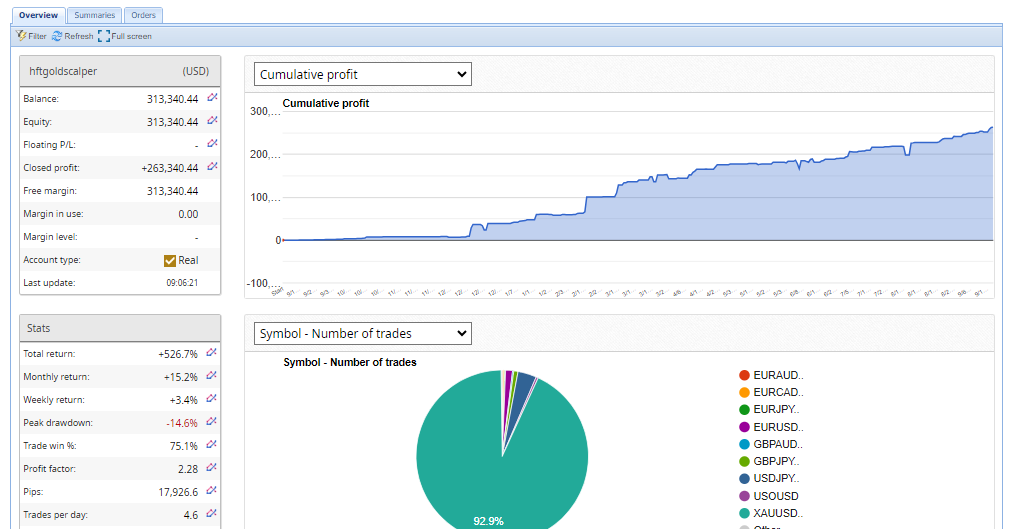Open the Filter tool
Viewport: 1019px width, 529px height.
pyautogui.click(x=32, y=36)
